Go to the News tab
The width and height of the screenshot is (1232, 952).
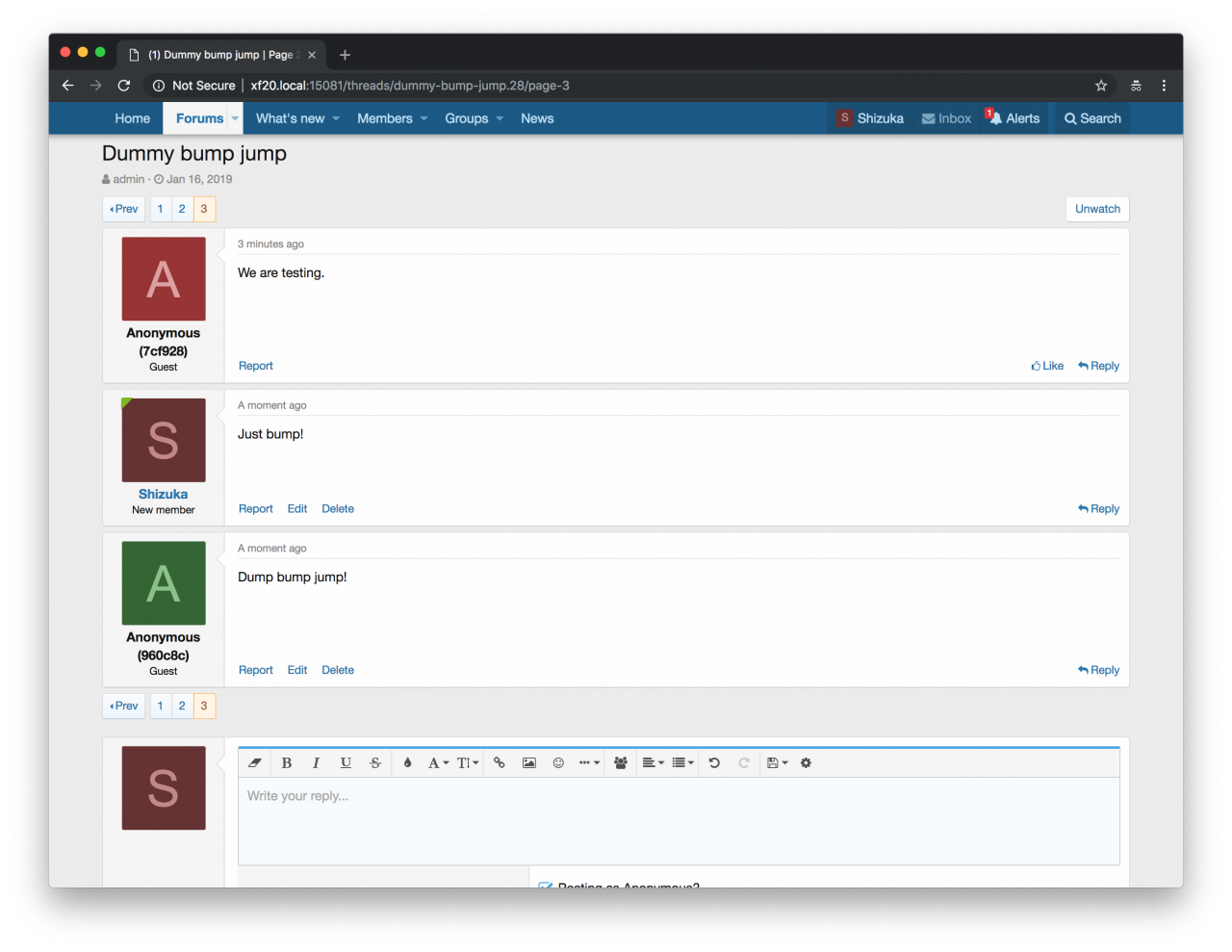[x=537, y=118]
